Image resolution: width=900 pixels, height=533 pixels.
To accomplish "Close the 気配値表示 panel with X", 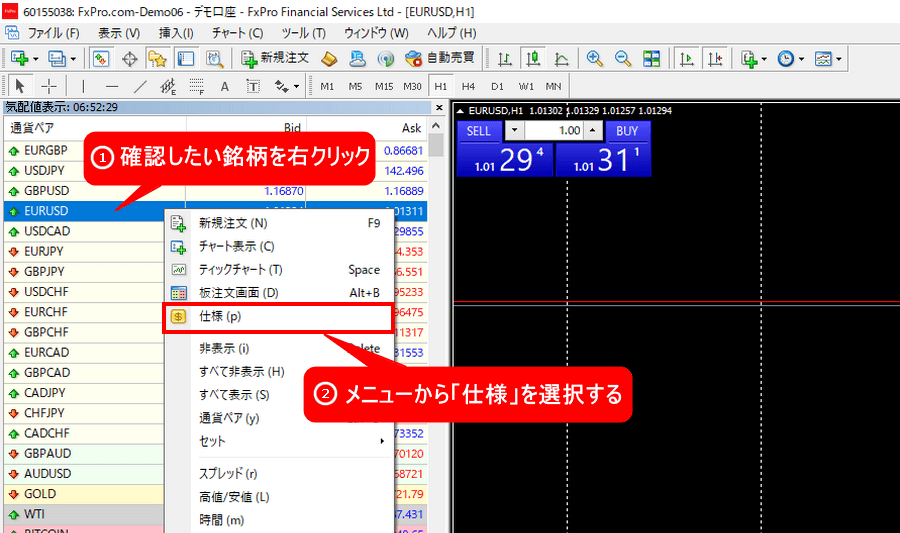I will tap(439, 107).
